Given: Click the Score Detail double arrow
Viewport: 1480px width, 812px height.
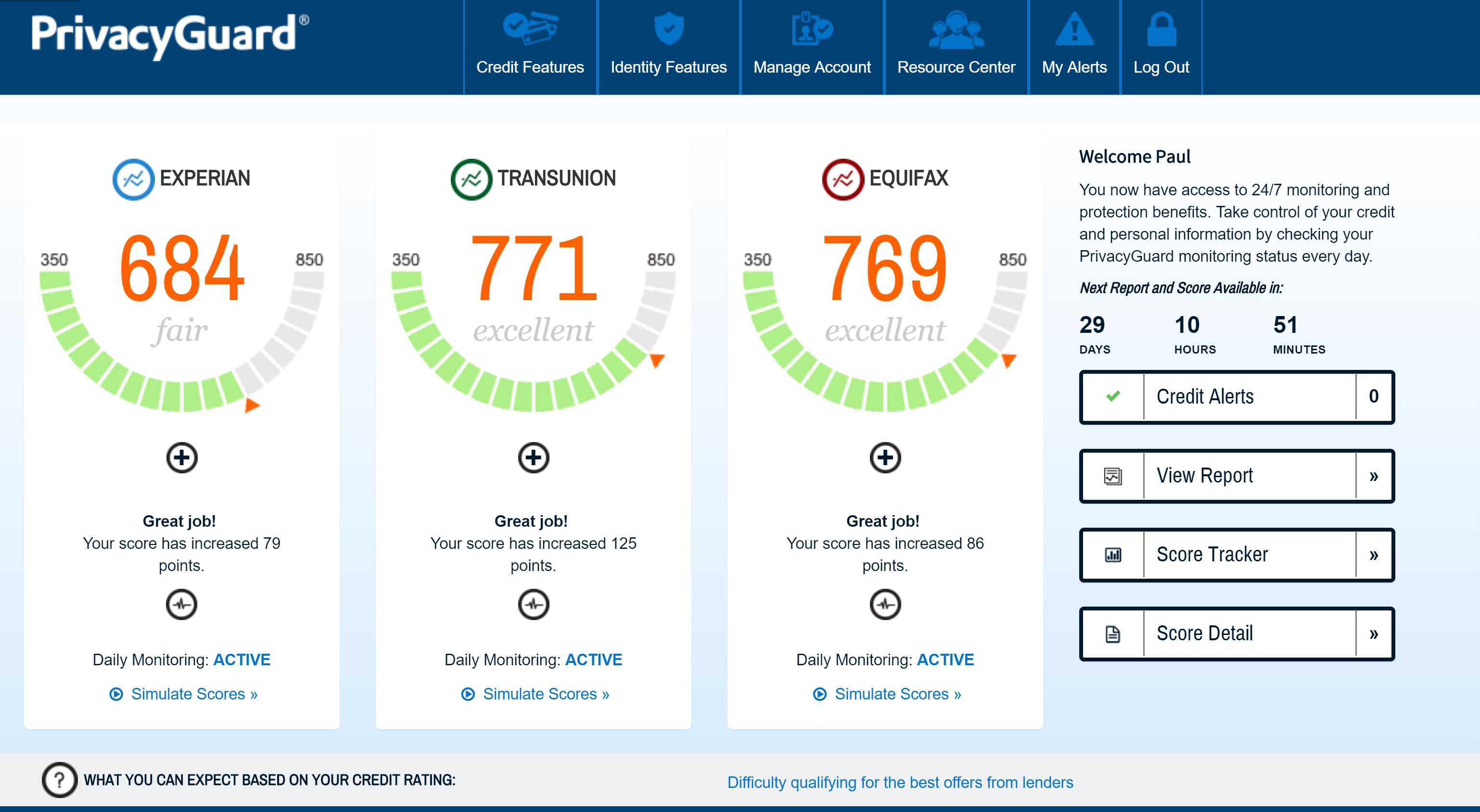Looking at the screenshot, I should pyautogui.click(x=1374, y=634).
